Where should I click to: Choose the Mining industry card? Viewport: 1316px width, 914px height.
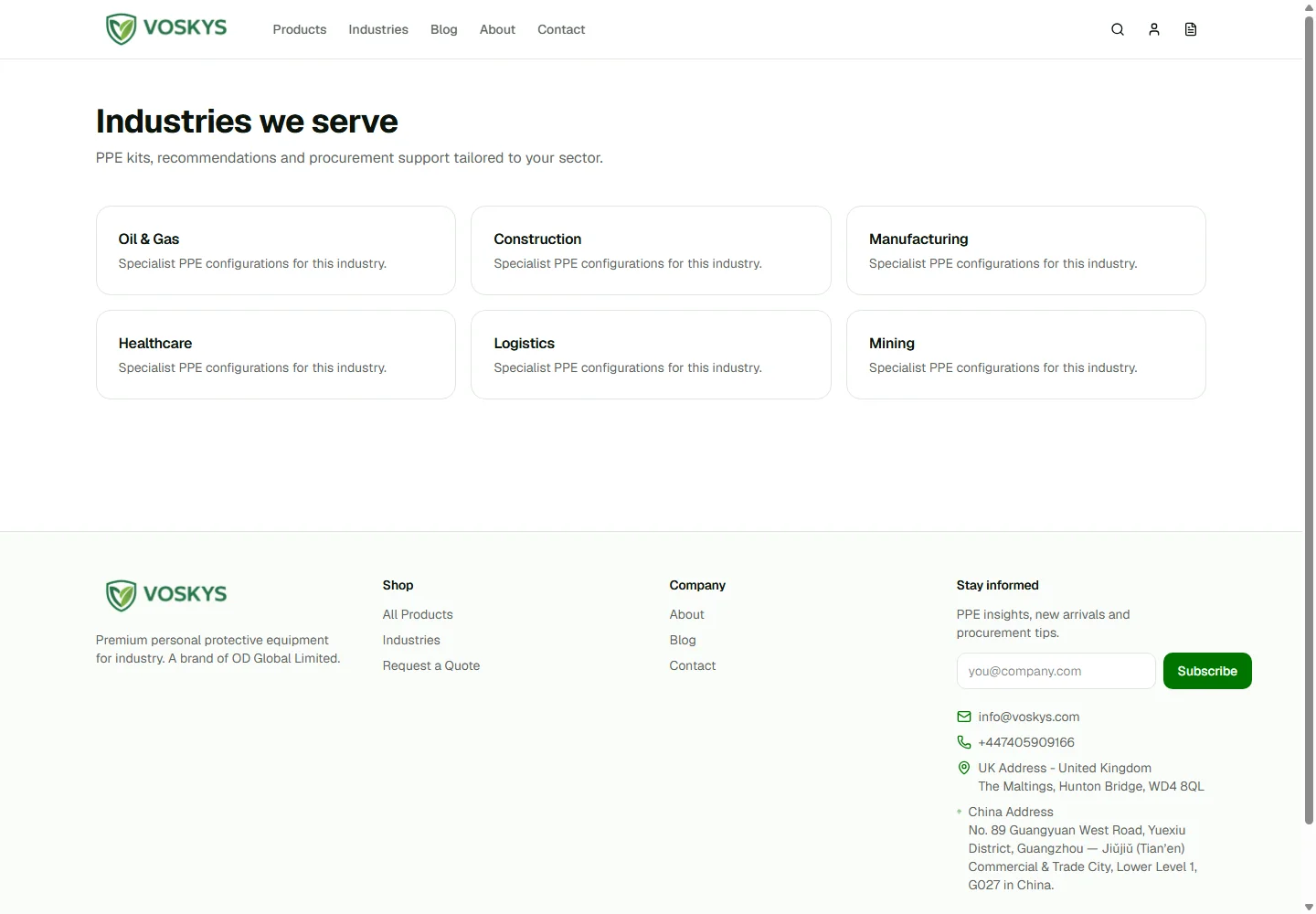click(1026, 355)
